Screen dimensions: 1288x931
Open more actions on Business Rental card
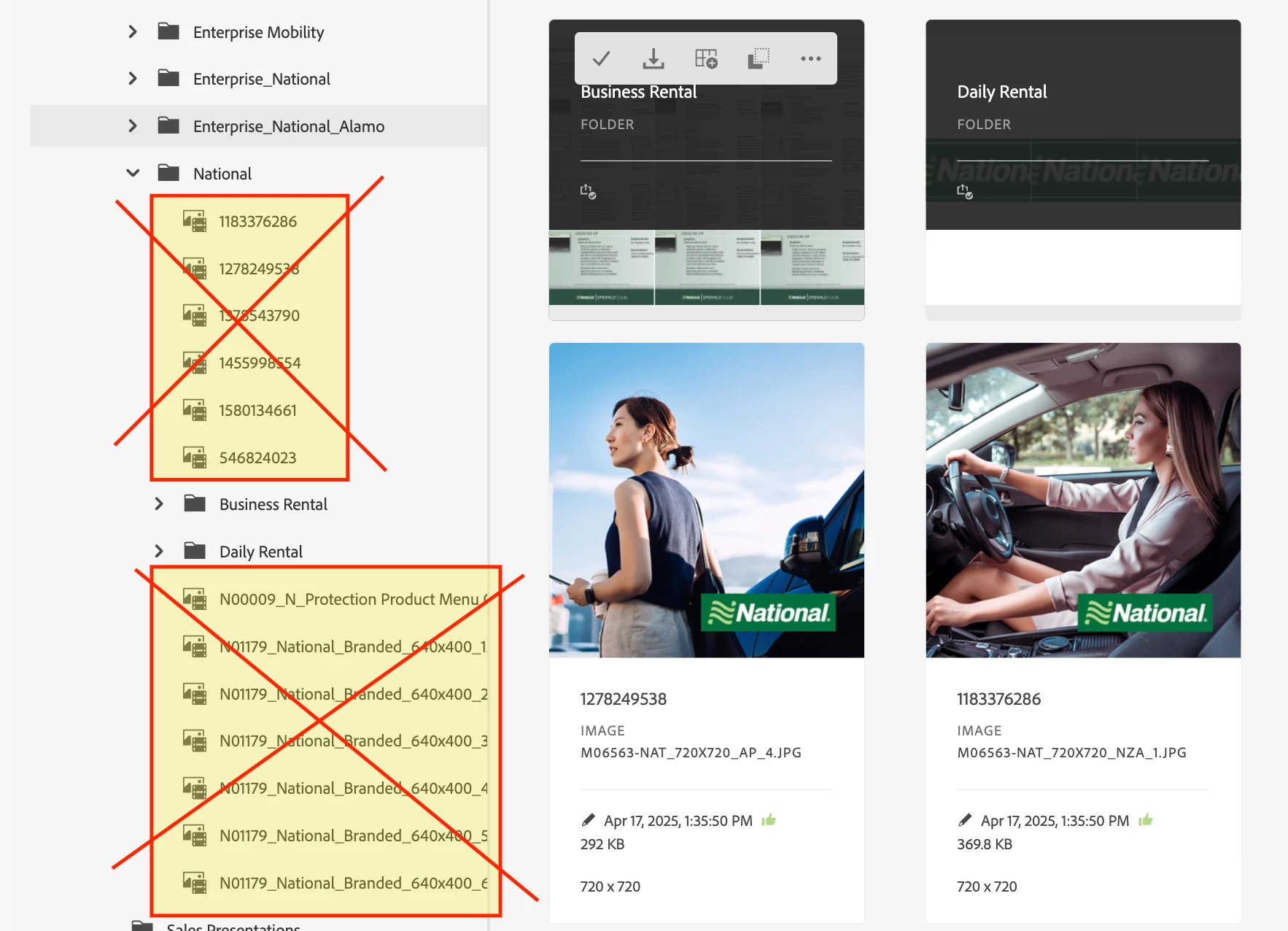click(811, 58)
